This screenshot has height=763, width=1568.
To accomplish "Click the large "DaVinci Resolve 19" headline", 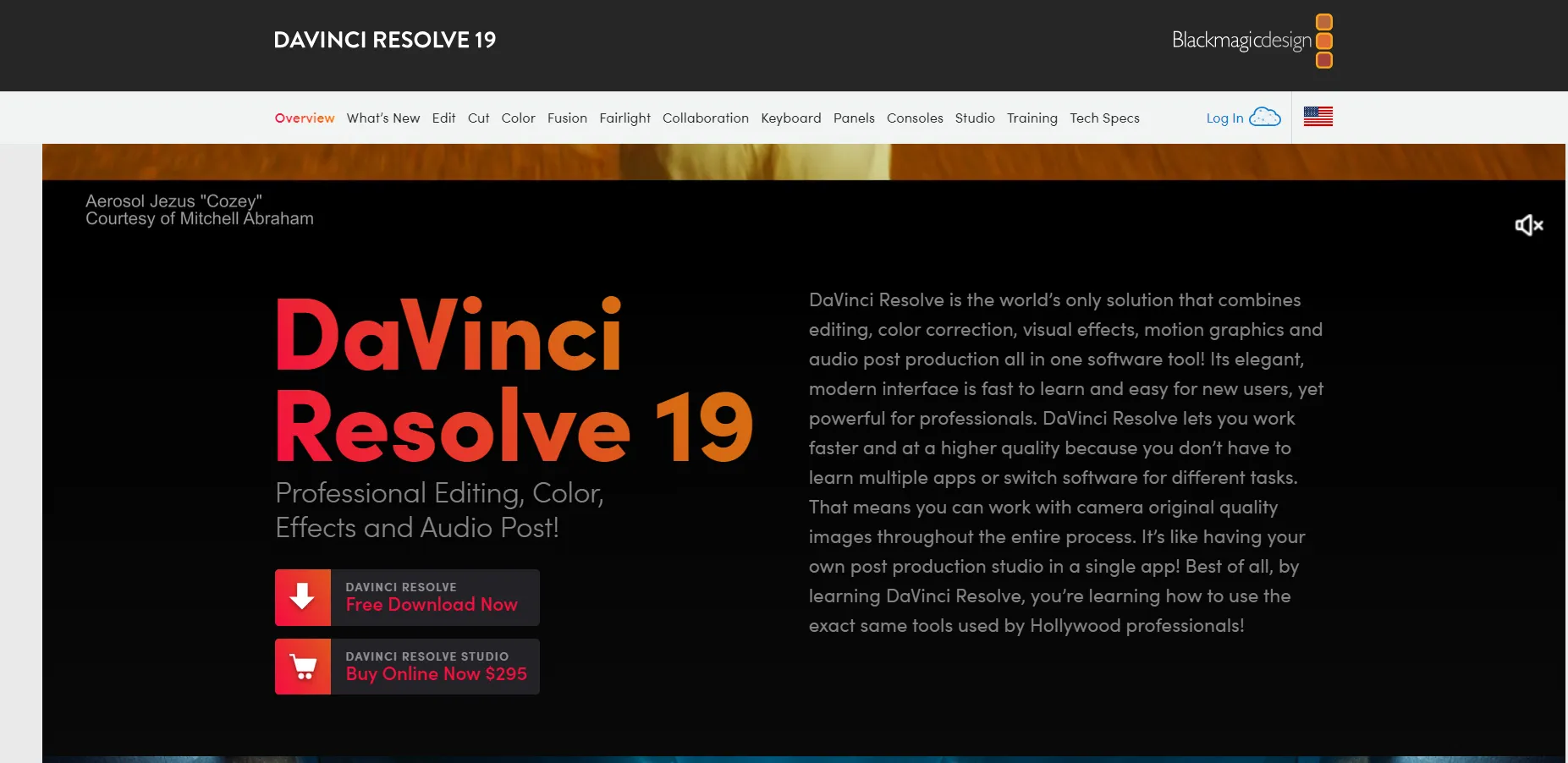I will coord(514,380).
